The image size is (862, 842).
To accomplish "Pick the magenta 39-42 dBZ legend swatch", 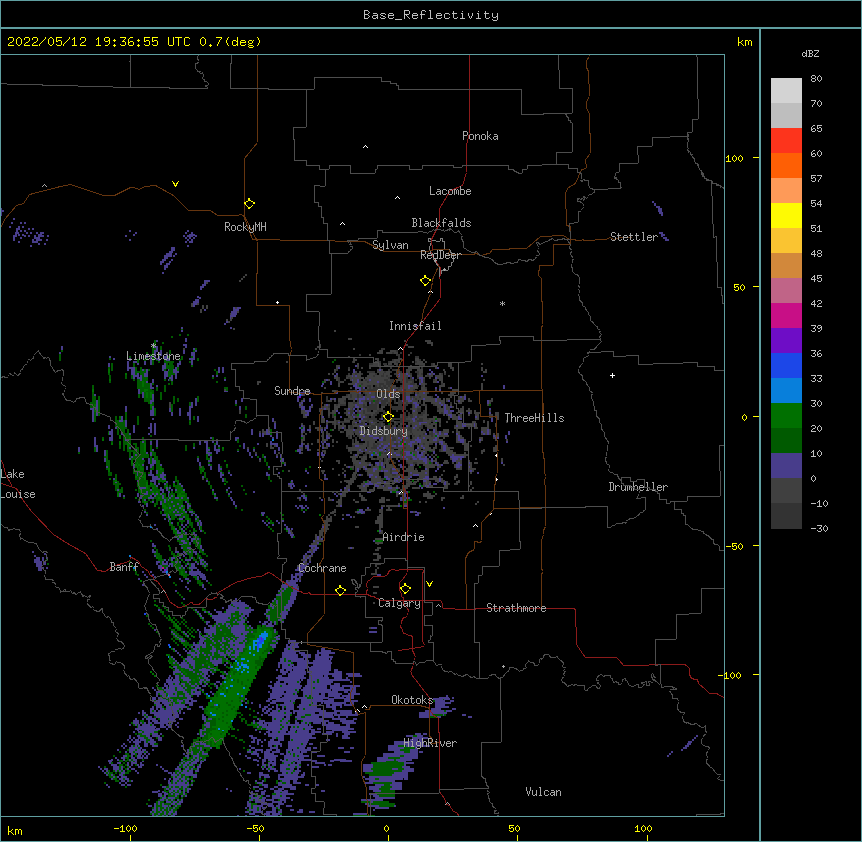I will tap(786, 315).
